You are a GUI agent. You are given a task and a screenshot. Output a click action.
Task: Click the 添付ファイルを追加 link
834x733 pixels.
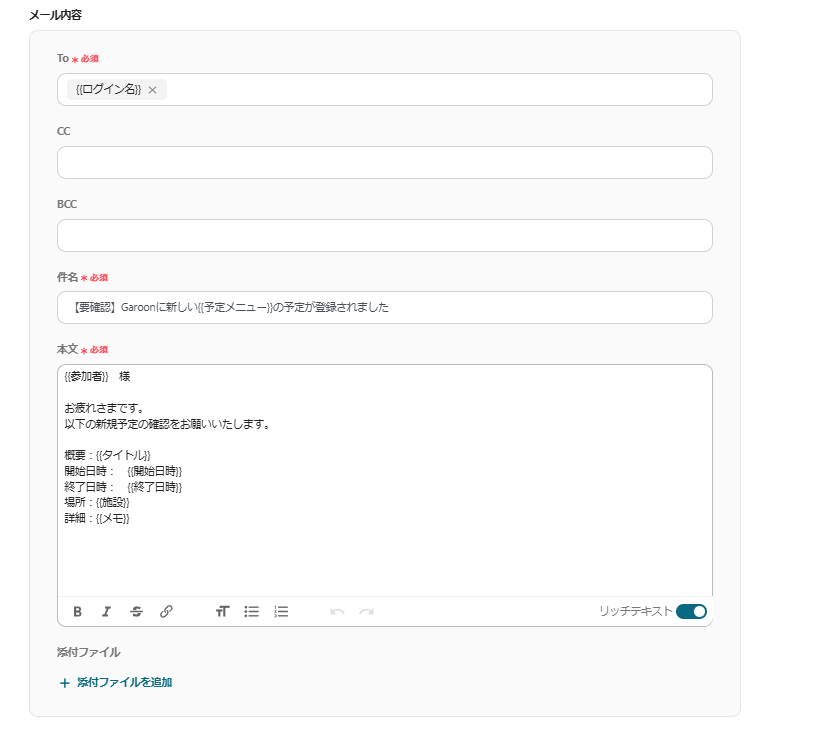click(x=124, y=682)
